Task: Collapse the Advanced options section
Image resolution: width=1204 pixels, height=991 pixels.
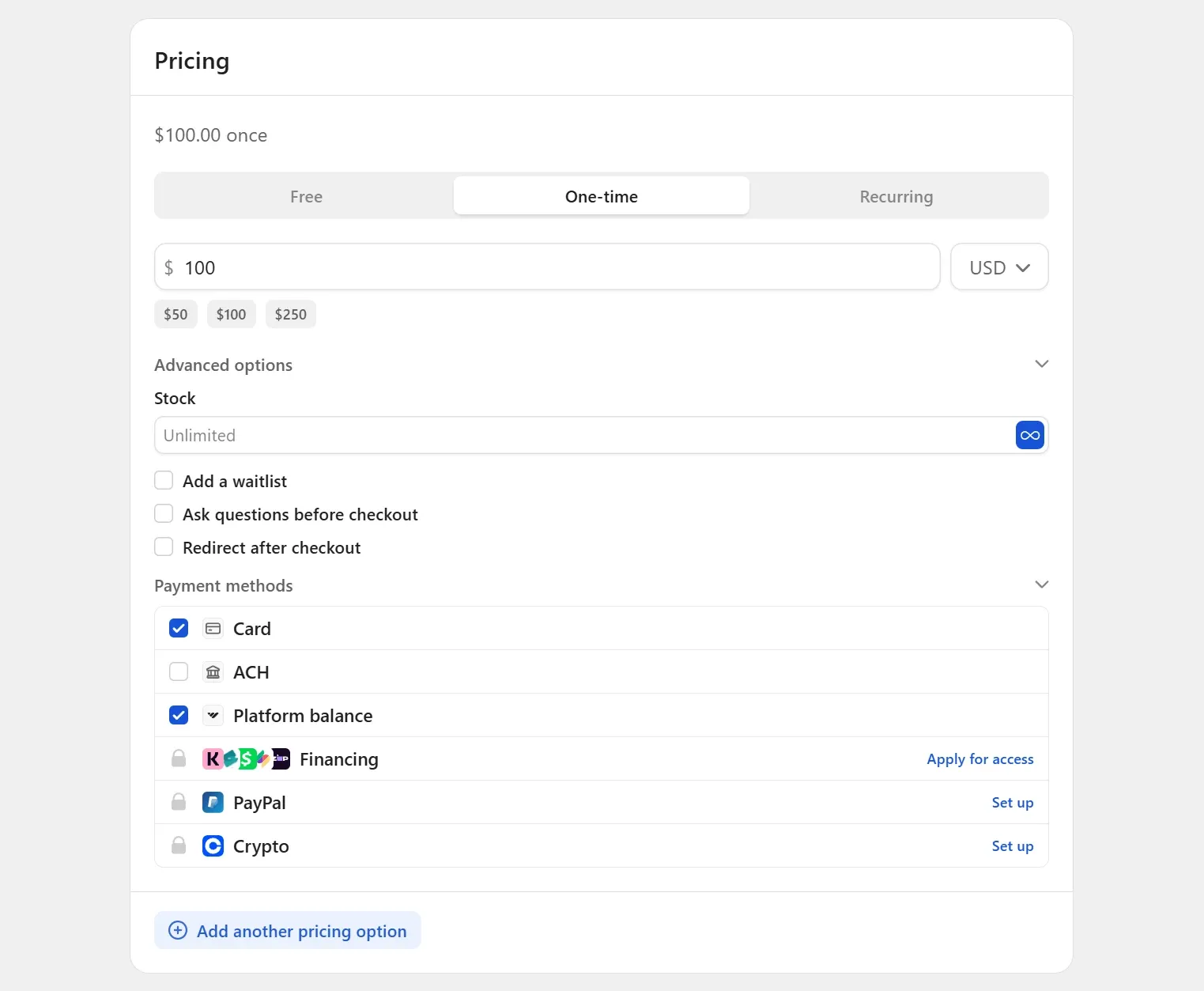Action: 1041,364
